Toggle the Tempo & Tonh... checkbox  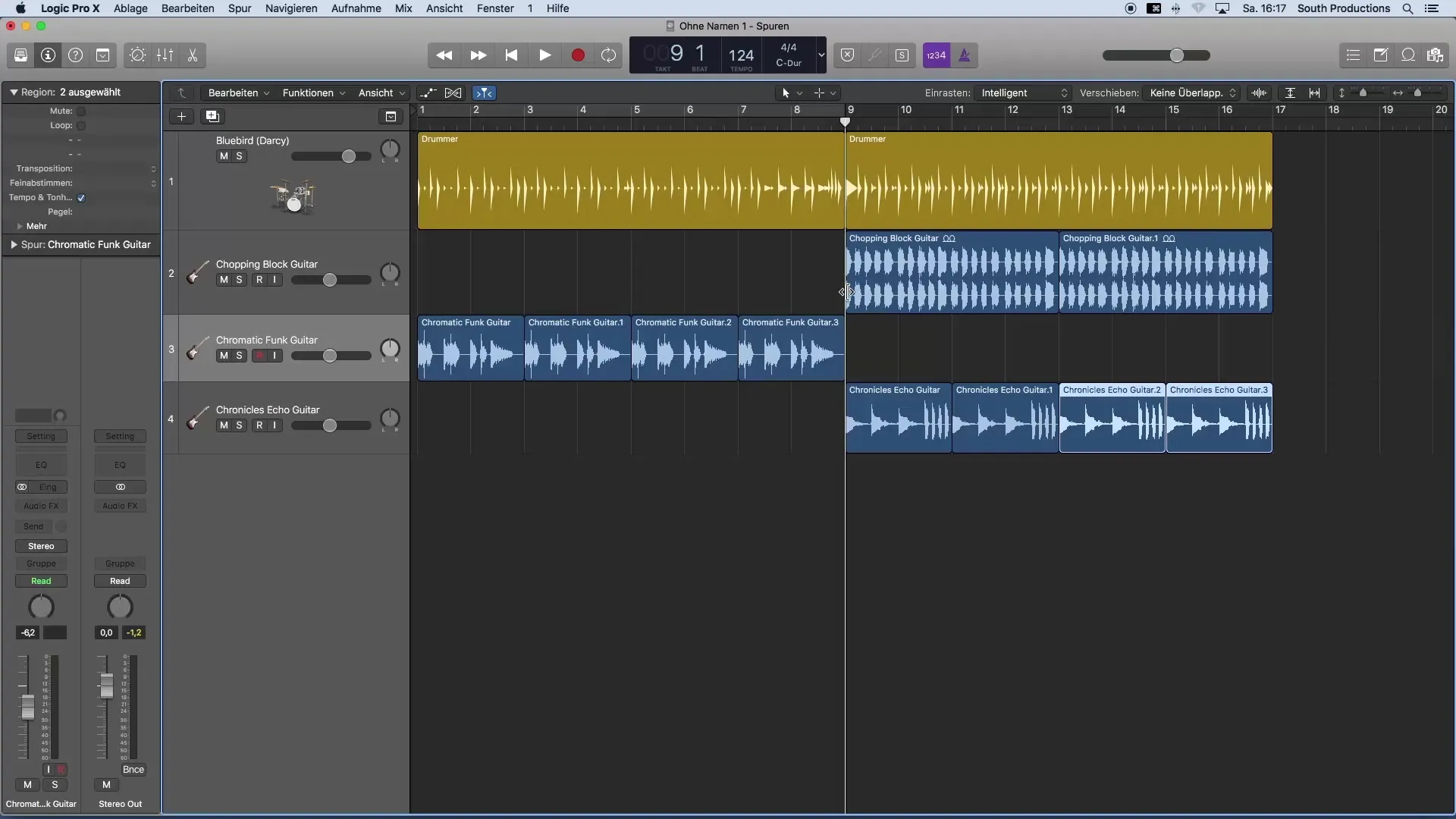tap(81, 198)
